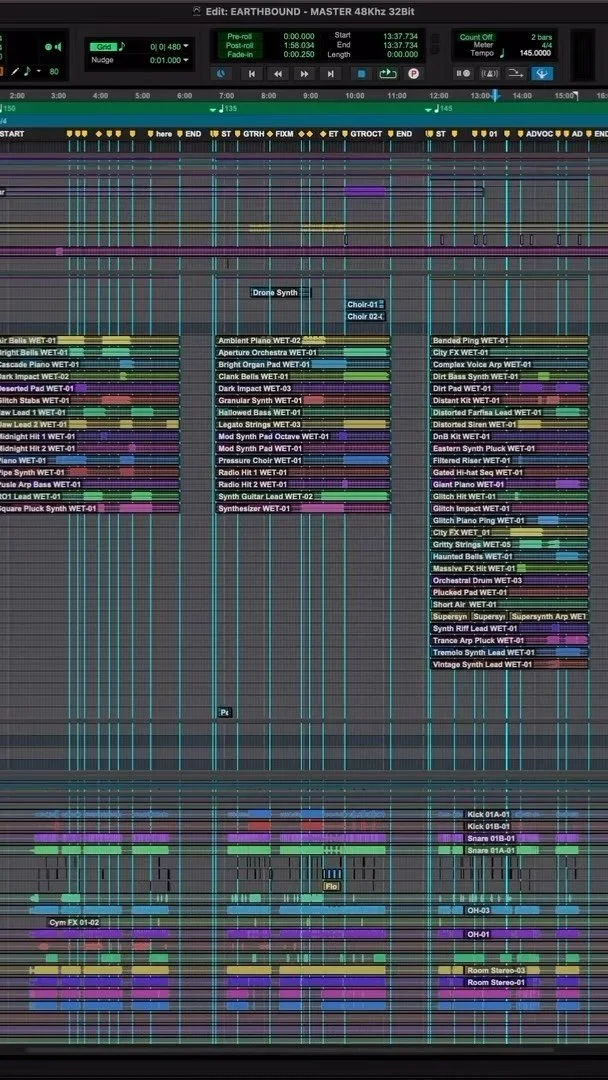This screenshot has height=1080, width=608.
Task: Click the Pre-roll time value 0:00.000
Action: tap(299, 37)
